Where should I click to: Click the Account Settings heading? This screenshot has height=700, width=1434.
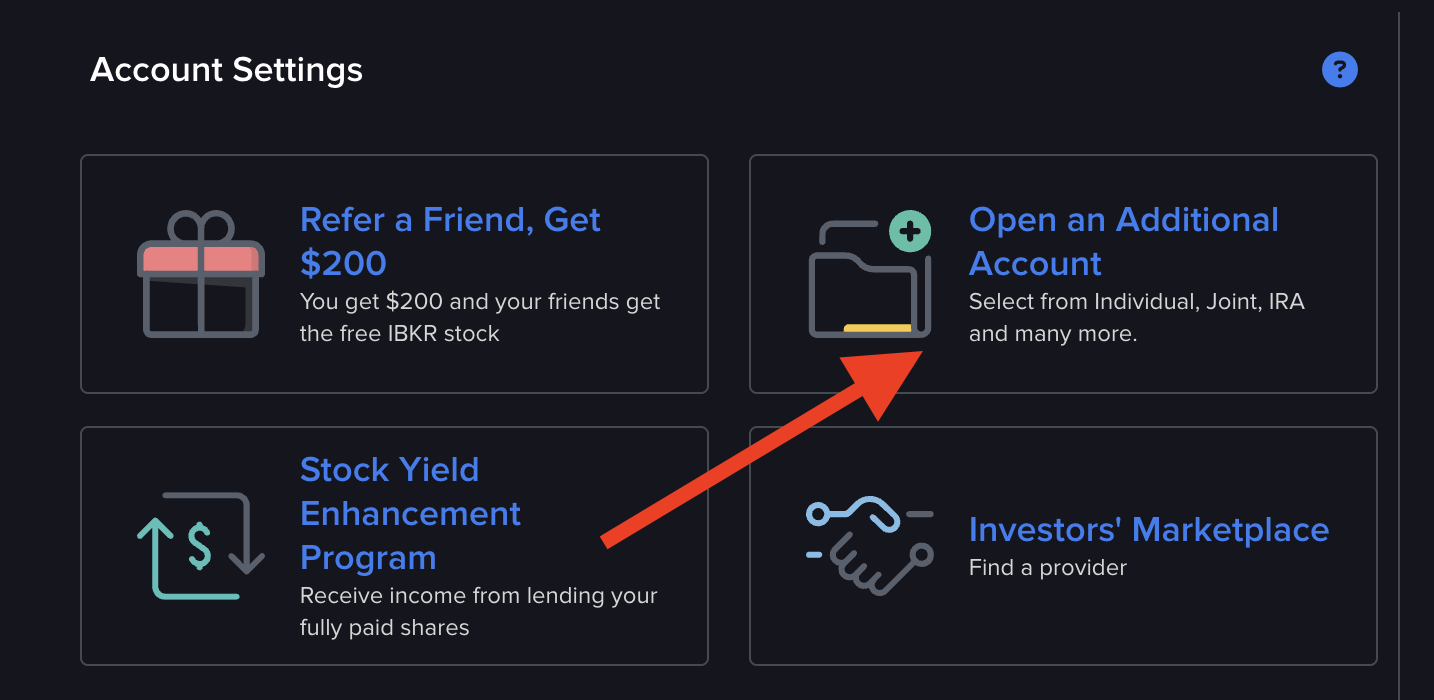[x=226, y=70]
